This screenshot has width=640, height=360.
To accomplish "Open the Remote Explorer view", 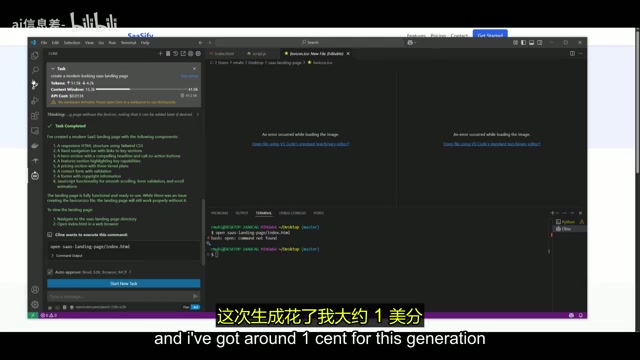I will (x=35, y=131).
